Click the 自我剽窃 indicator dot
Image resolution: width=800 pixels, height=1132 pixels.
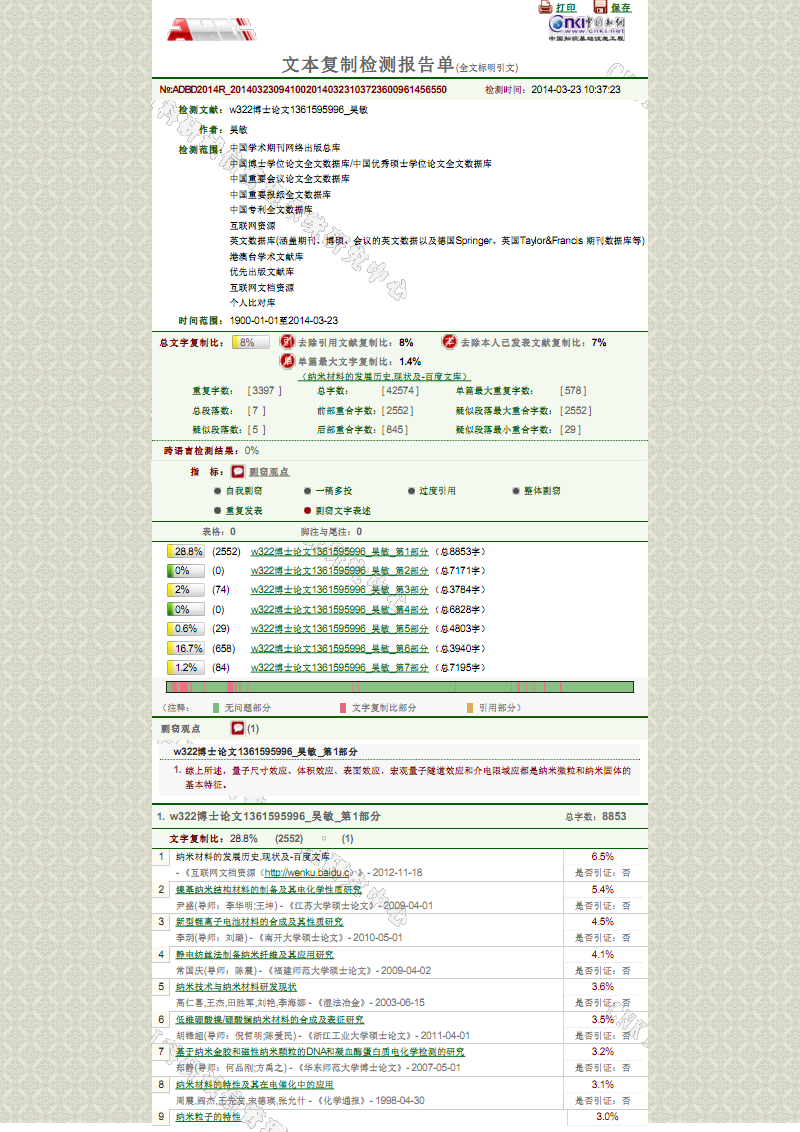(217, 491)
